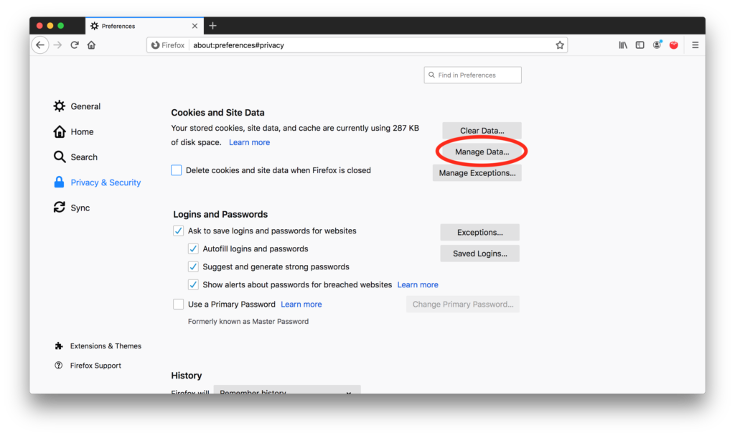Toggle the sidebar view icon
Screen dimensions: 735x437
tap(640, 45)
